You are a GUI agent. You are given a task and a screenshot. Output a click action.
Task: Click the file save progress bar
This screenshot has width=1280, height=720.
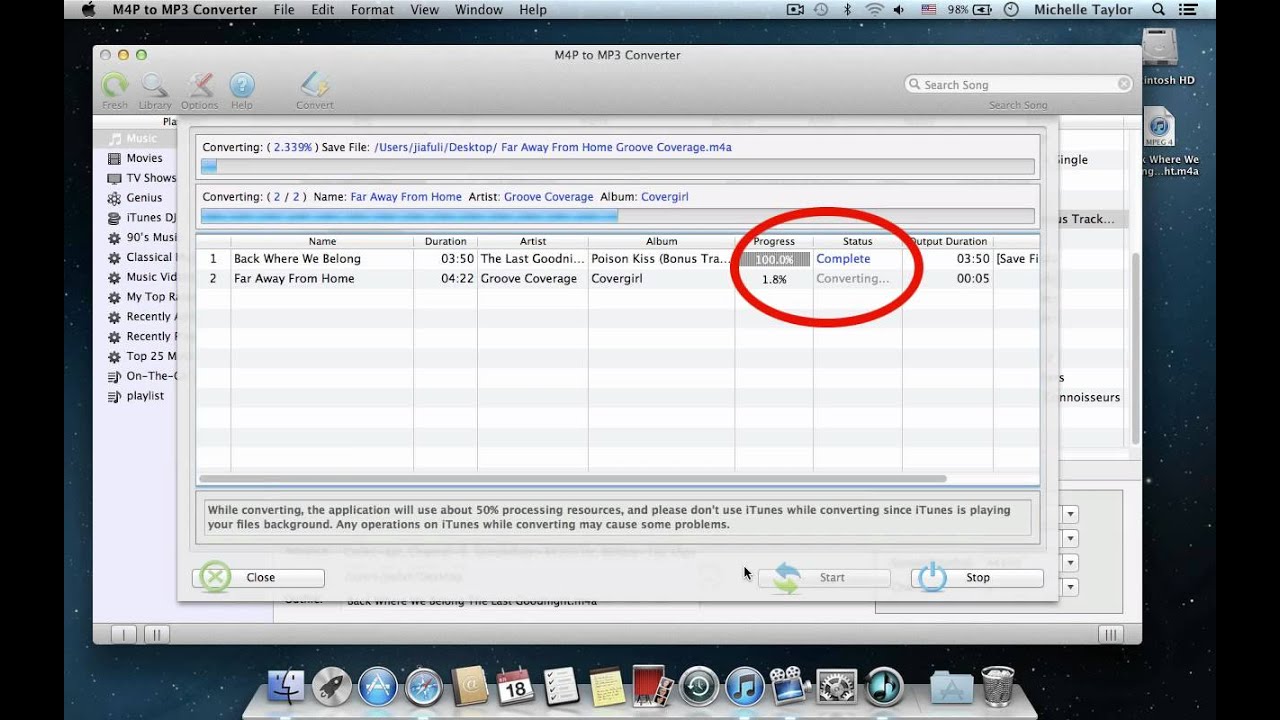click(617, 166)
